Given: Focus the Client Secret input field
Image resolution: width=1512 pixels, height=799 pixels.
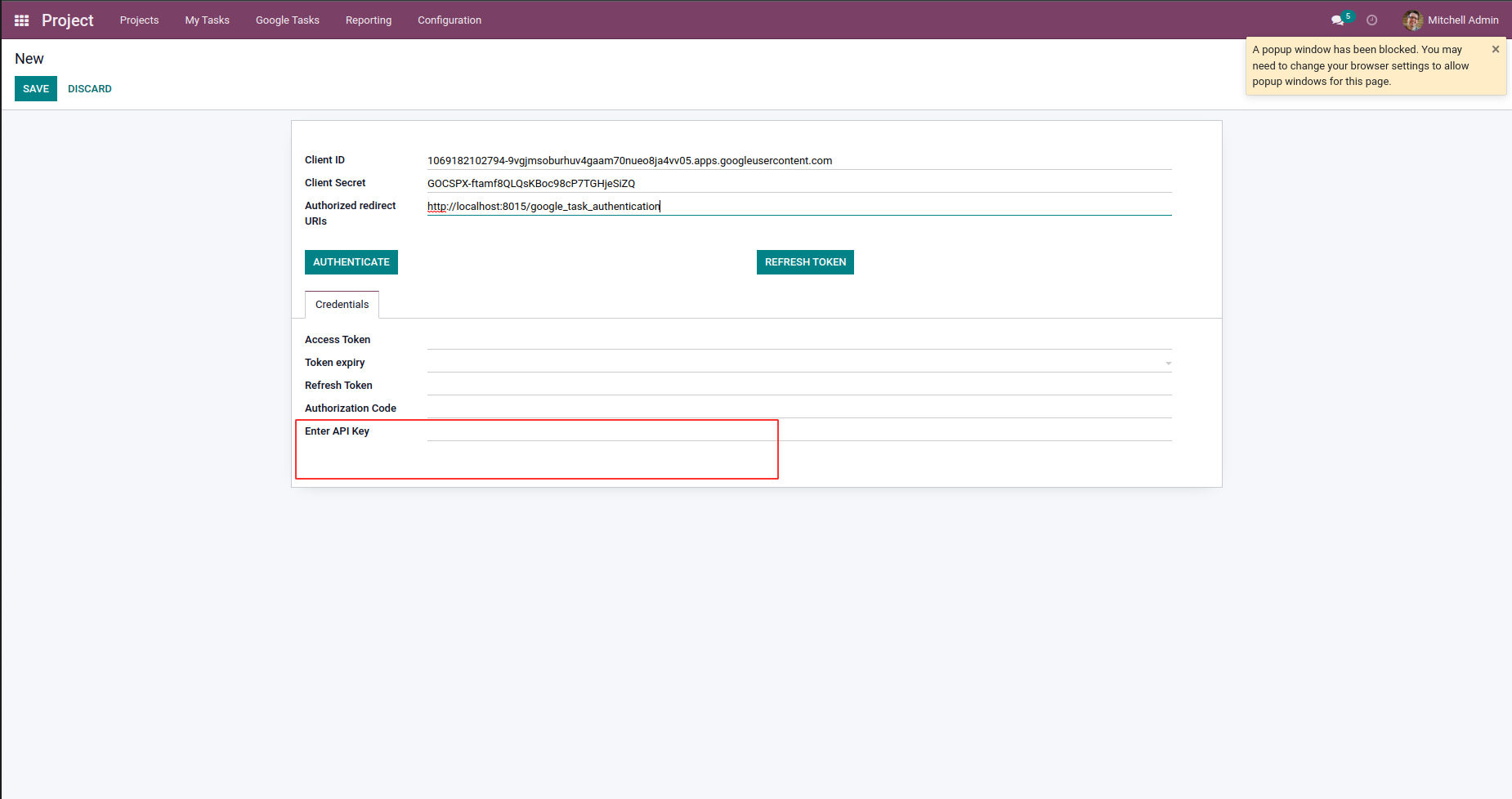Looking at the screenshot, I should [799, 183].
